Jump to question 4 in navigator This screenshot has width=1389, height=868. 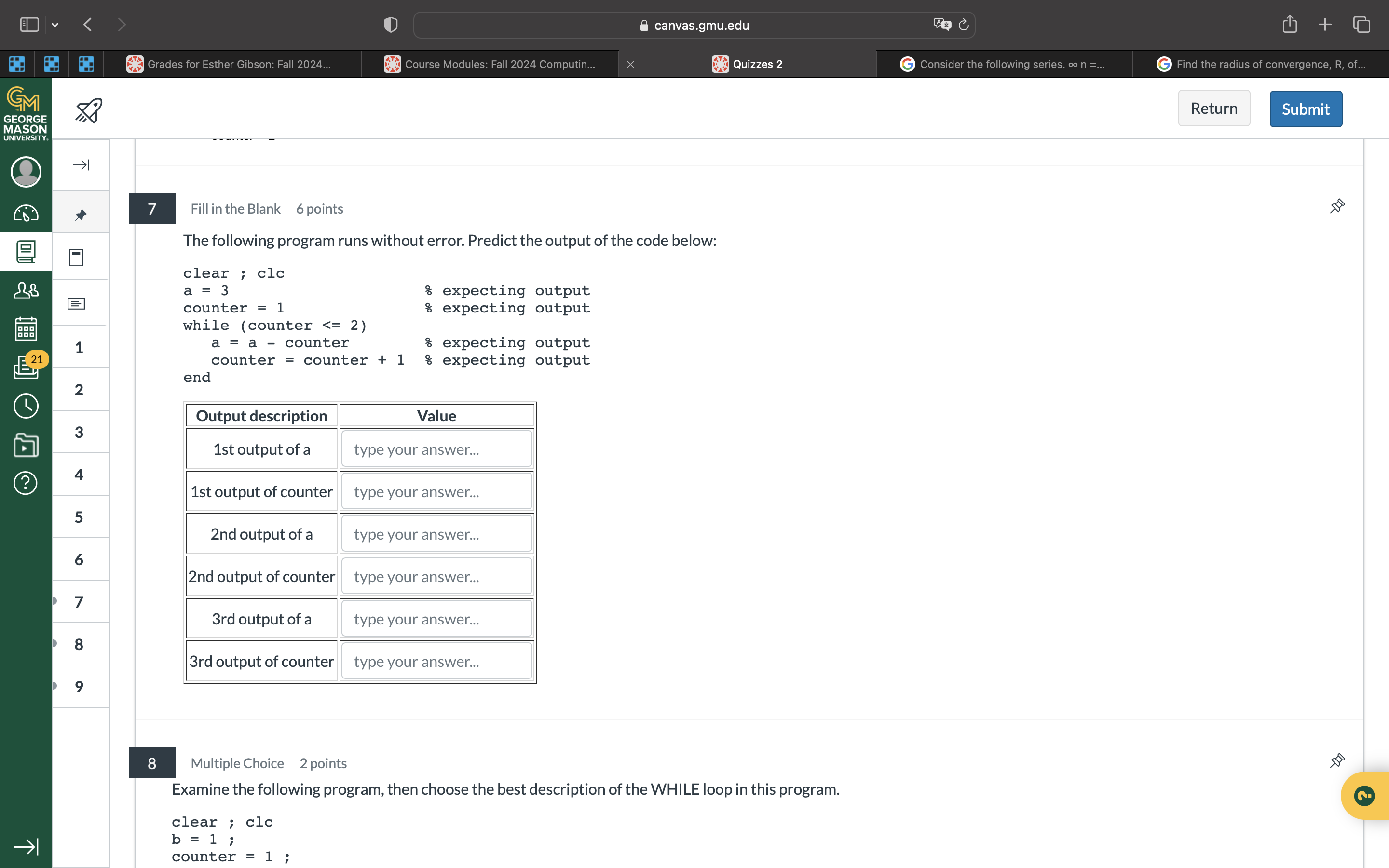pos(79,475)
